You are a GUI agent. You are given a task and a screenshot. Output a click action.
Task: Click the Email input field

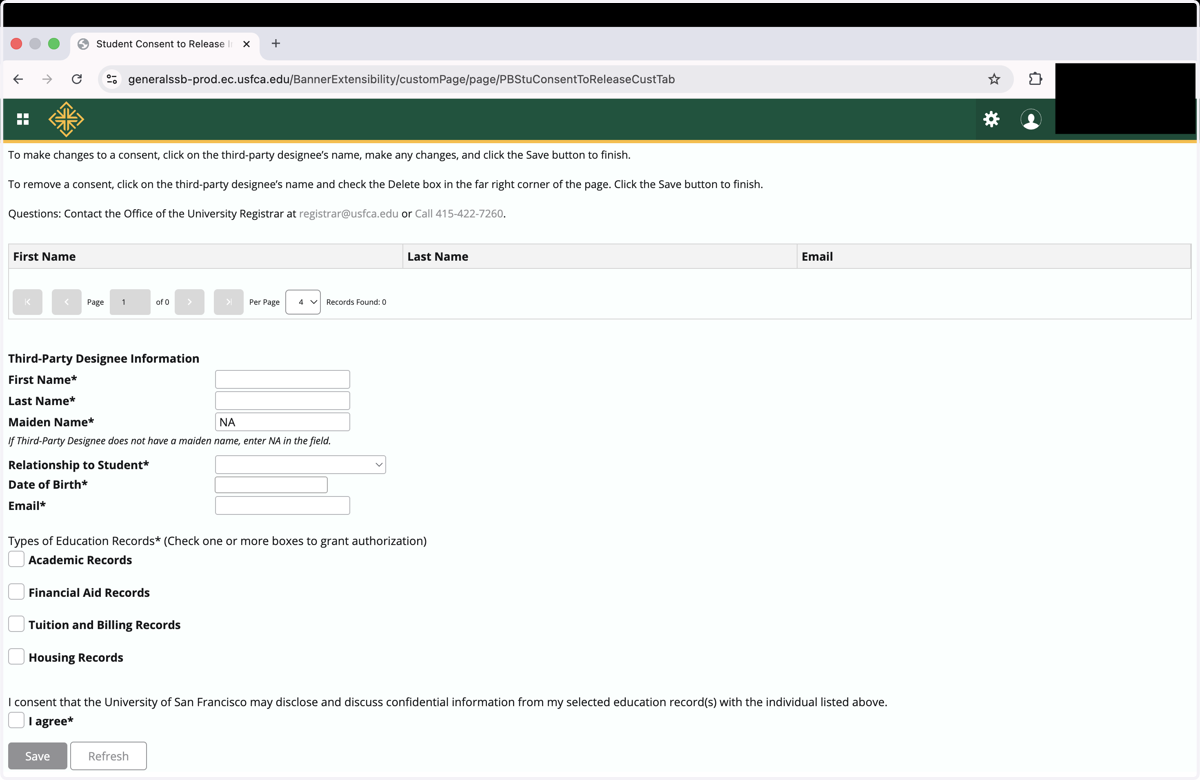(282, 505)
